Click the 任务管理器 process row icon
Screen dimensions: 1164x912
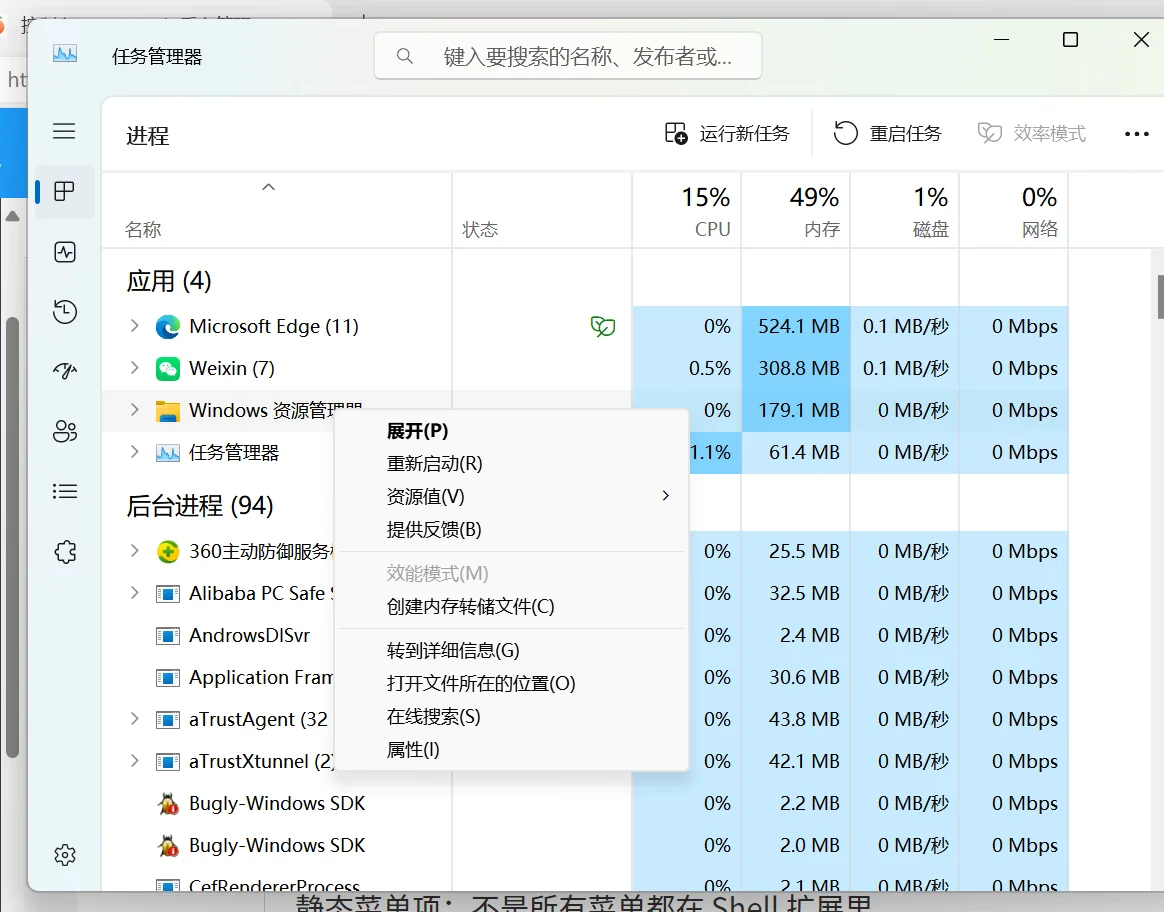[168, 453]
